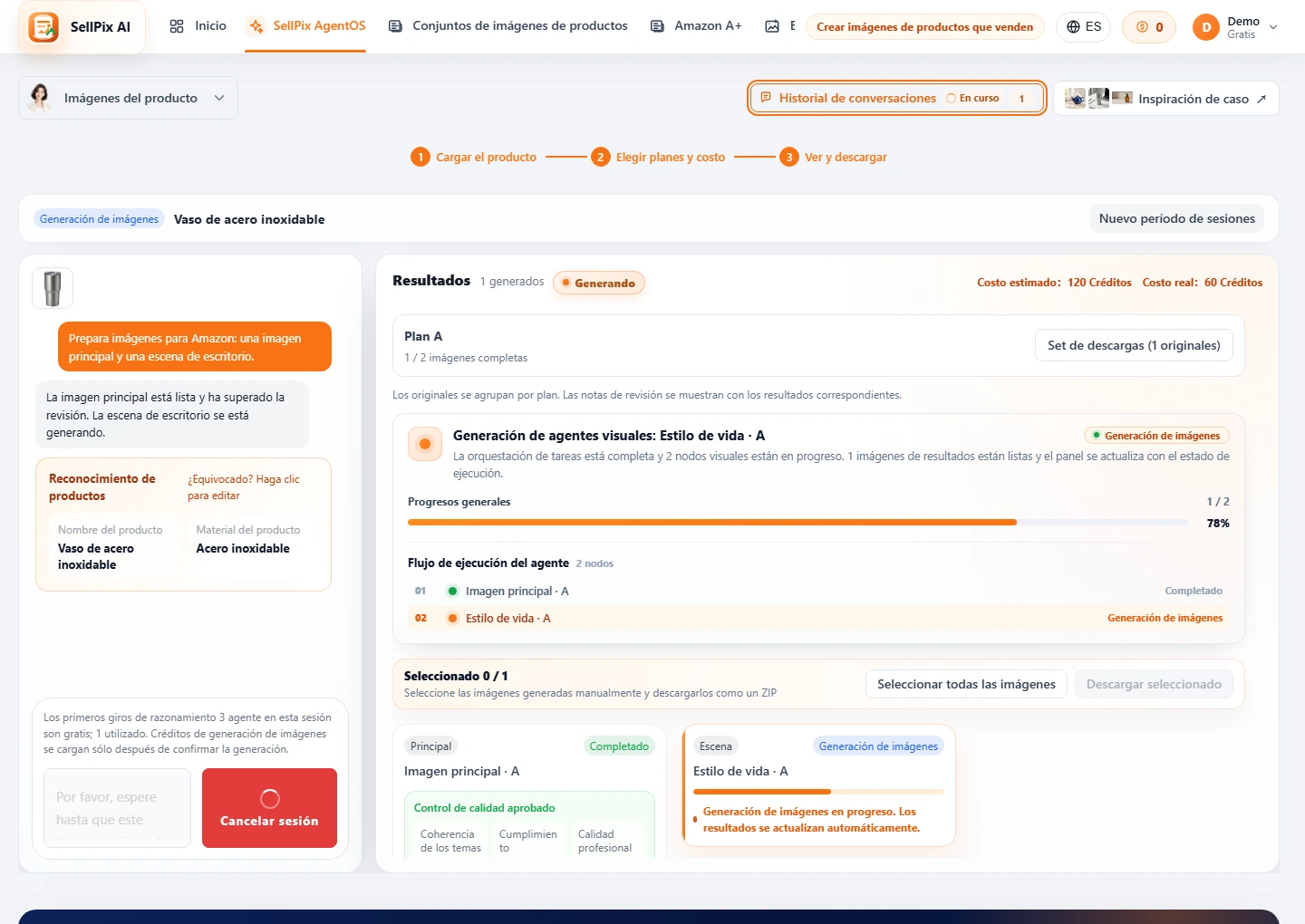This screenshot has height=924, width=1305.
Task: Expand the Demo account menu chevron
Action: pyautogui.click(x=1273, y=27)
